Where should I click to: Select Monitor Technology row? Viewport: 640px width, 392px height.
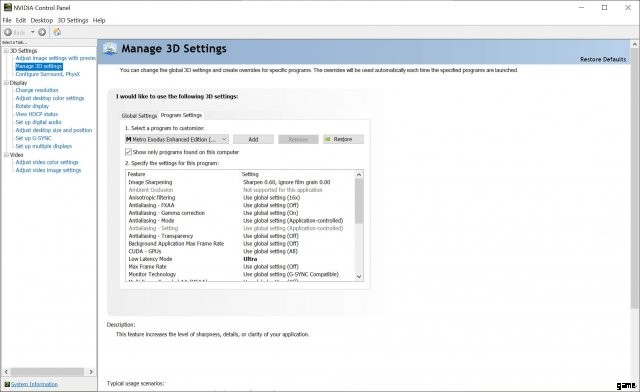[240, 274]
